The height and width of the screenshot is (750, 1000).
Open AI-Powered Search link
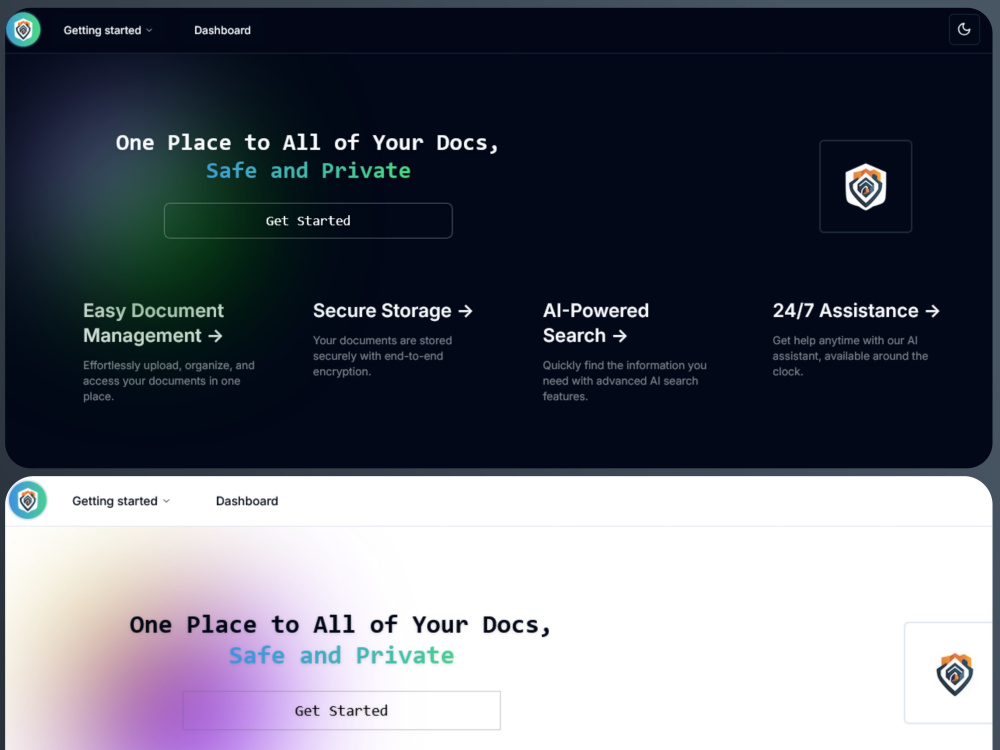tap(596, 323)
